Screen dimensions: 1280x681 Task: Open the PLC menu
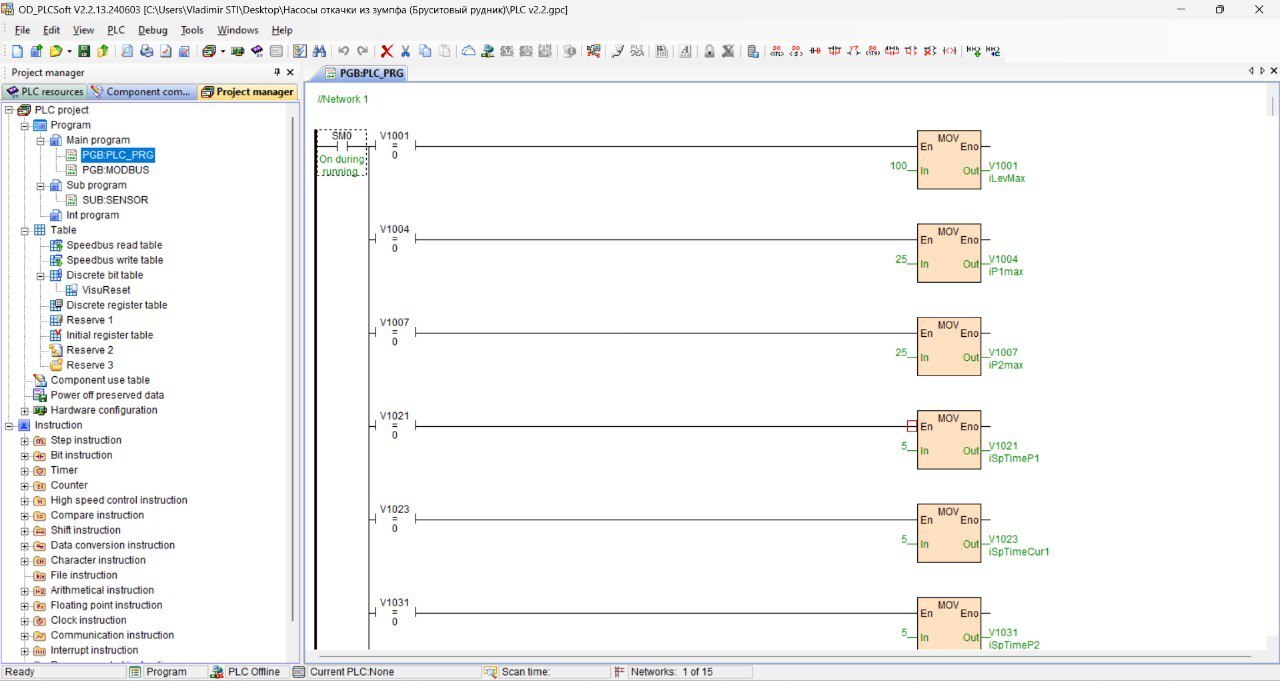[x=116, y=30]
